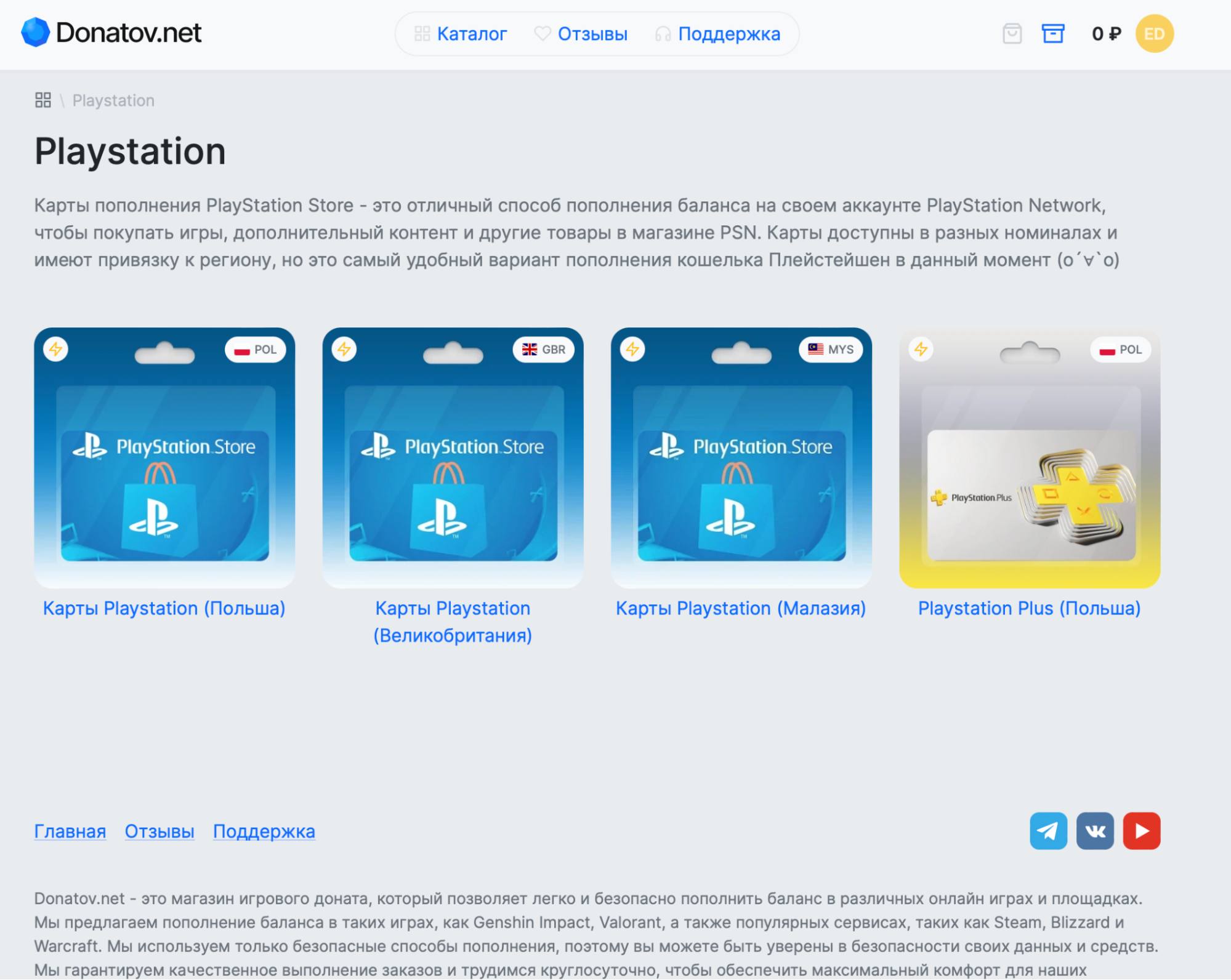Open Поддержка in top navigation
The height and width of the screenshot is (980, 1231).
point(717,34)
